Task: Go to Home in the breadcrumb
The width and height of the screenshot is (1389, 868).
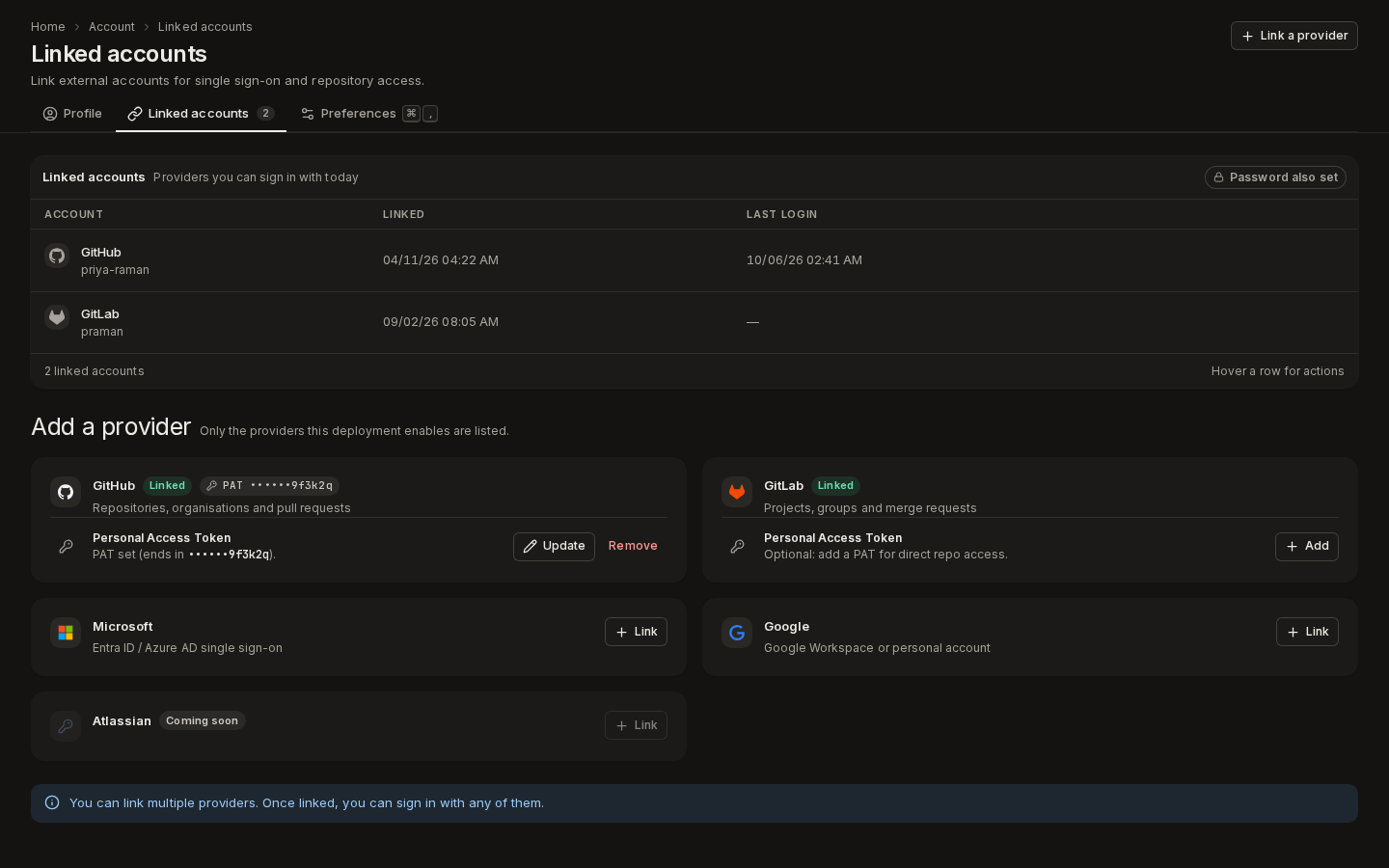Action: pos(48,27)
